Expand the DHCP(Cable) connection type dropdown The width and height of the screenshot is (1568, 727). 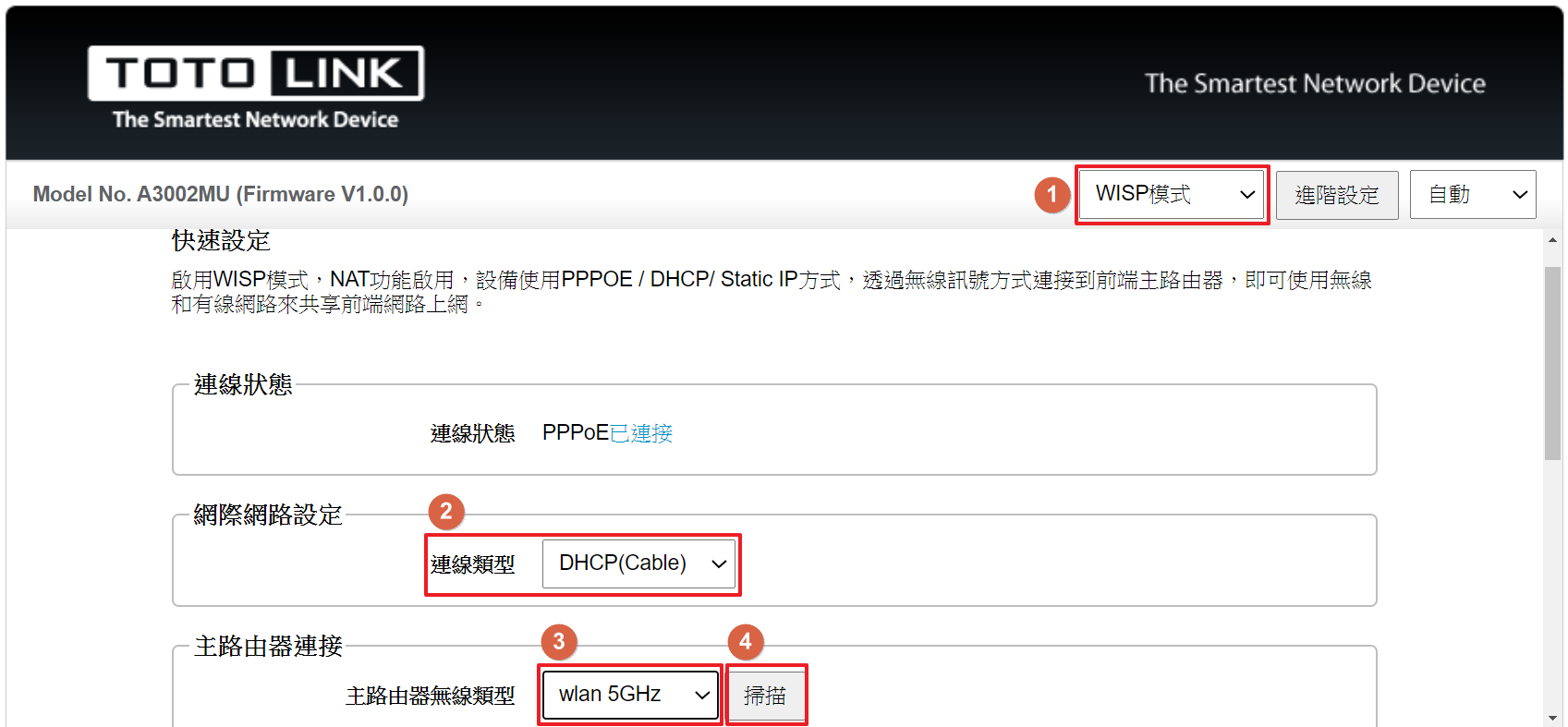tap(638, 563)
